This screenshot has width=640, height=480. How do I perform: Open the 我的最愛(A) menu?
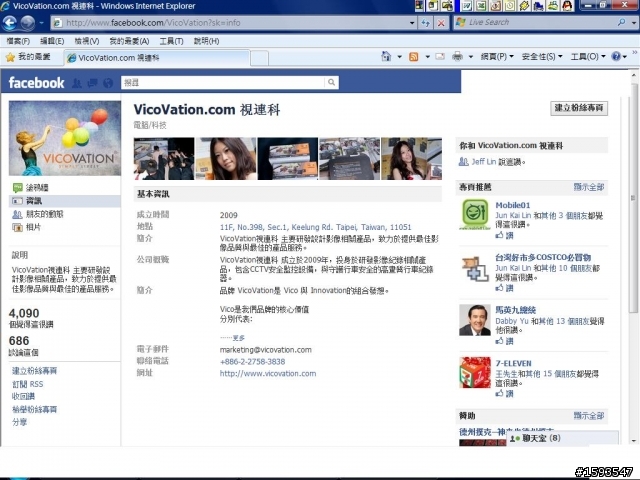tap(129, 41)
